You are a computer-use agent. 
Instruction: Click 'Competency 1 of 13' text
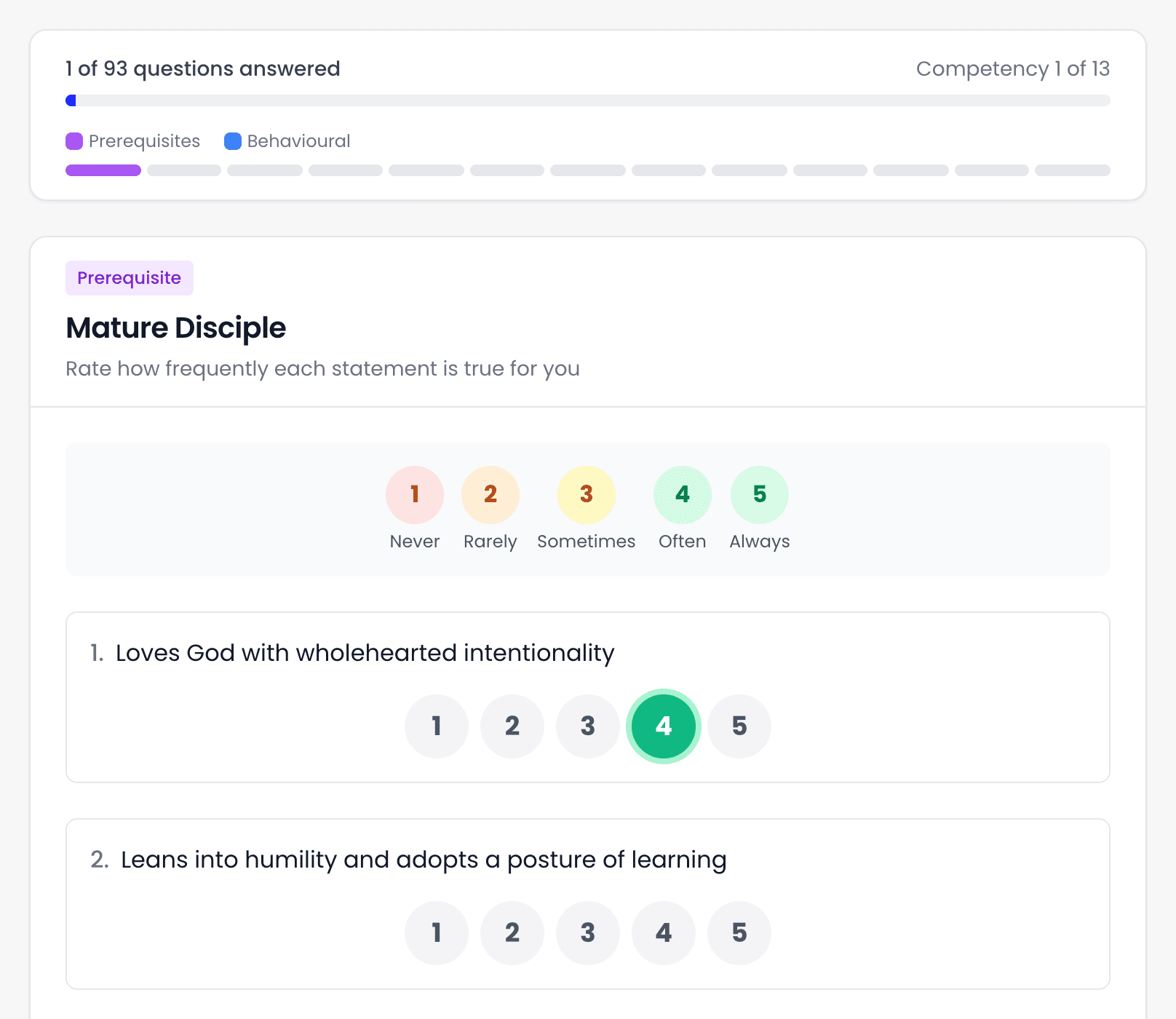tap(1013, 68)
